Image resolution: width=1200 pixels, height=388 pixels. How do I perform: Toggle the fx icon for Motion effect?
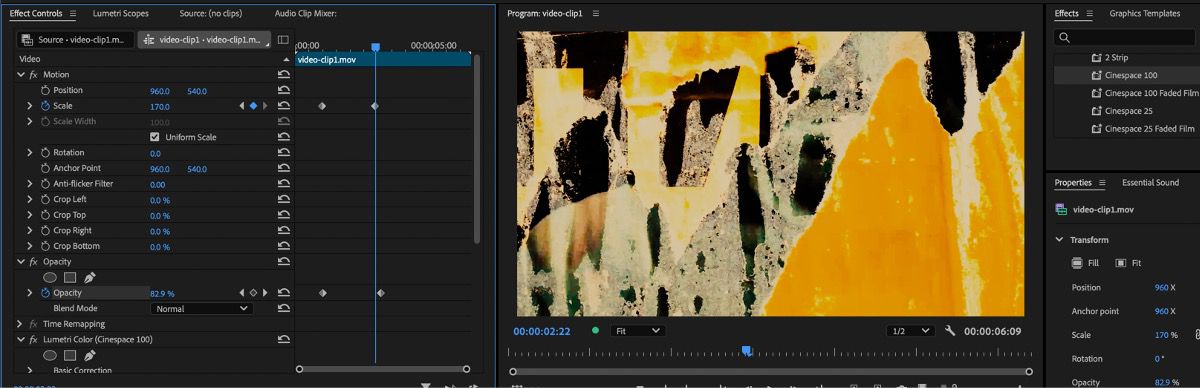pyautogui.click(x=33, y=75)
